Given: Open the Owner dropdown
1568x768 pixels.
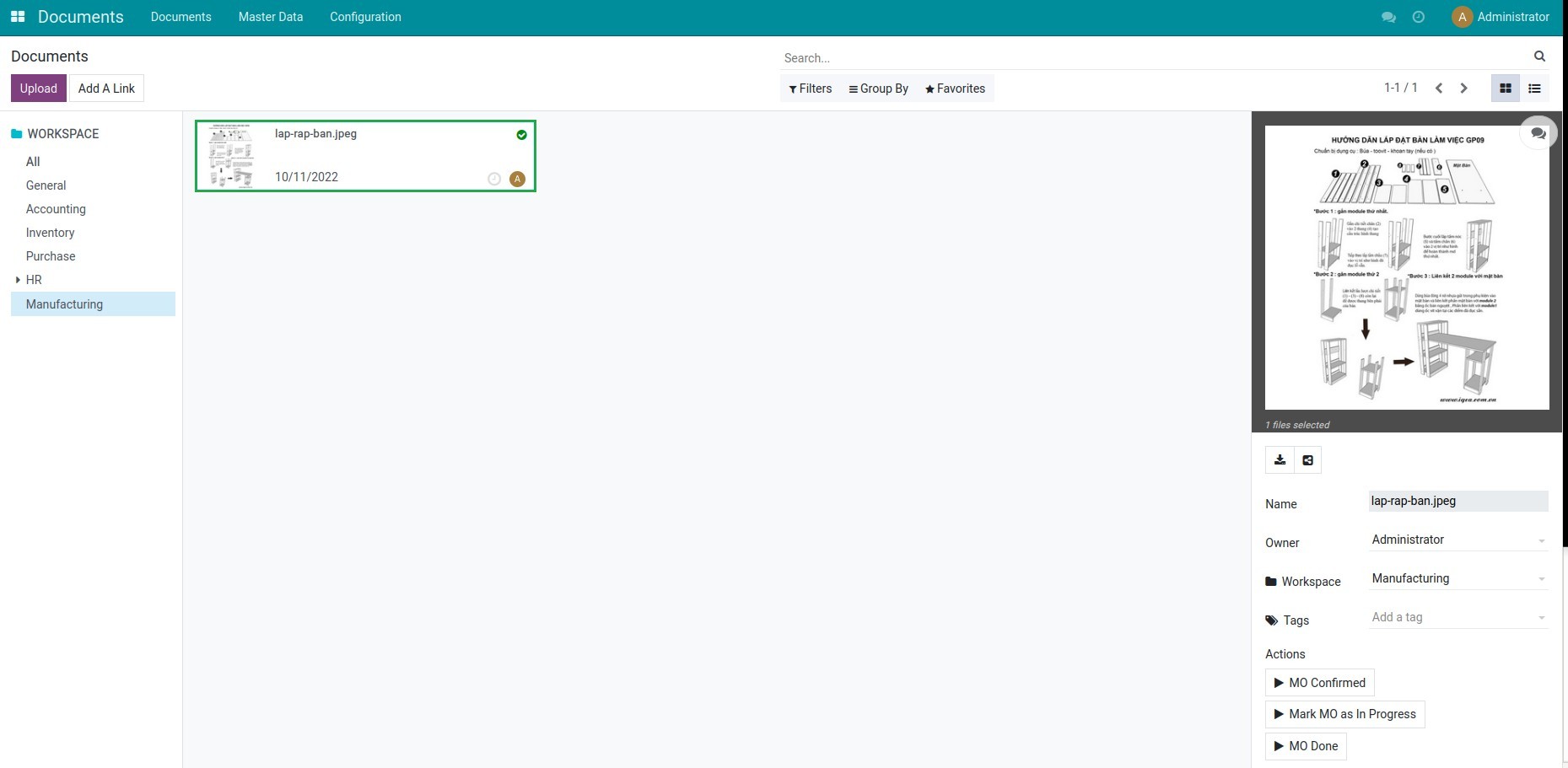Looking at the screenshot, I should tap(1458, 540).
